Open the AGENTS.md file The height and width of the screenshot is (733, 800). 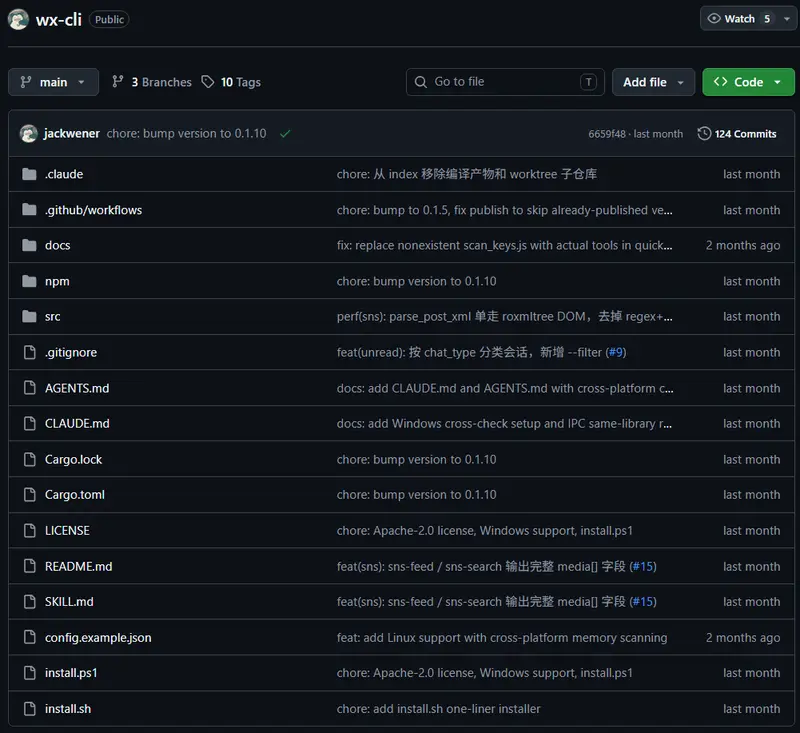point(77,388)
